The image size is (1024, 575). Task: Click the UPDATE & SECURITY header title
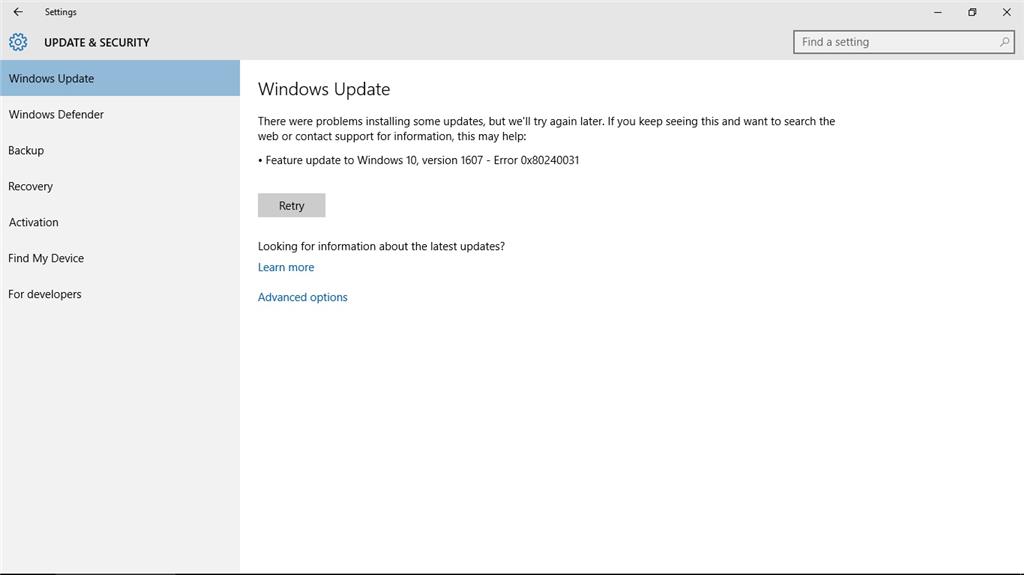97,42
